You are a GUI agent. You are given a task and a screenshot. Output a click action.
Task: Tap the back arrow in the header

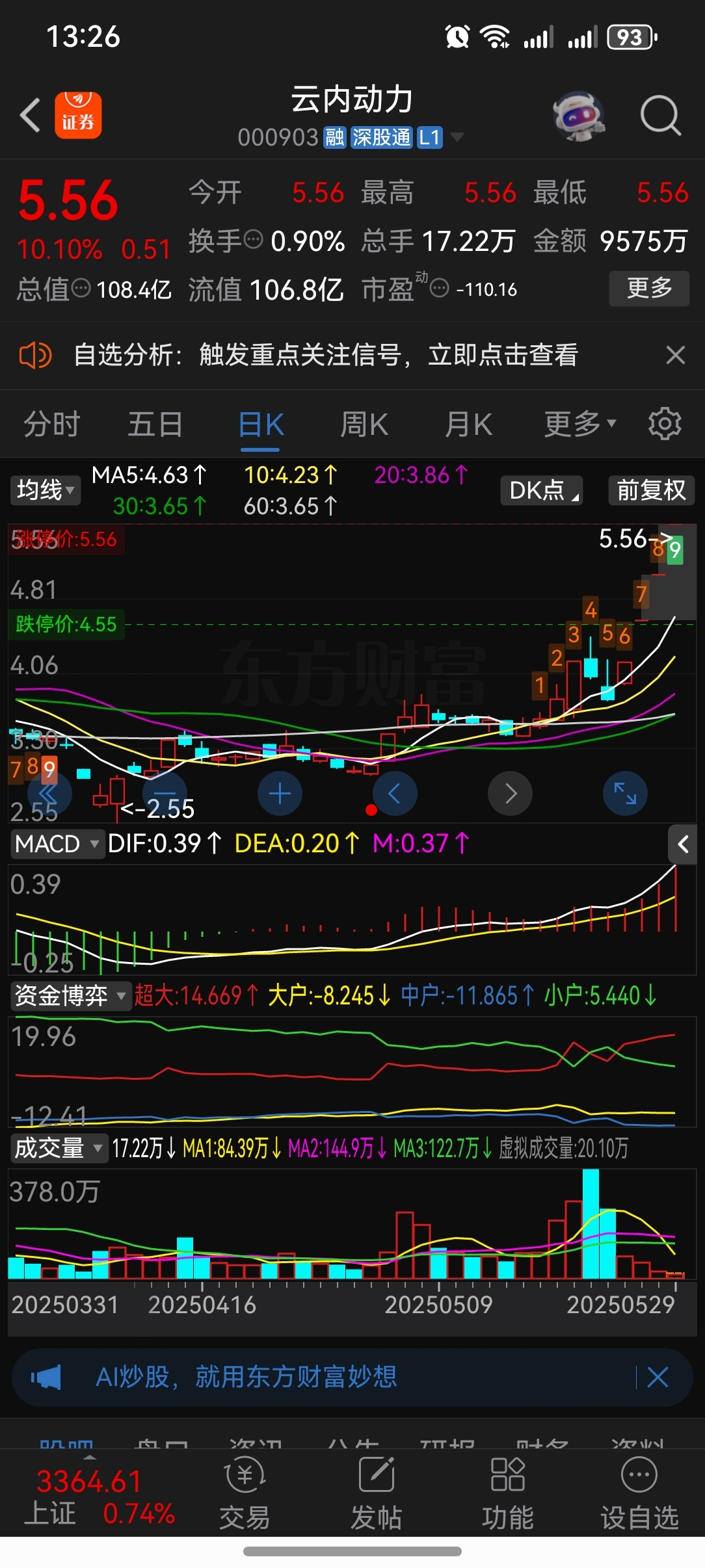tap(30, 116)
